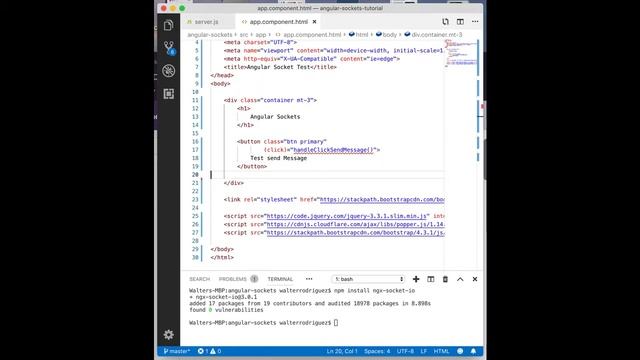Click the closing </html> tag line
This screenshot has height=360, width=640.
[x=222, y=258]
